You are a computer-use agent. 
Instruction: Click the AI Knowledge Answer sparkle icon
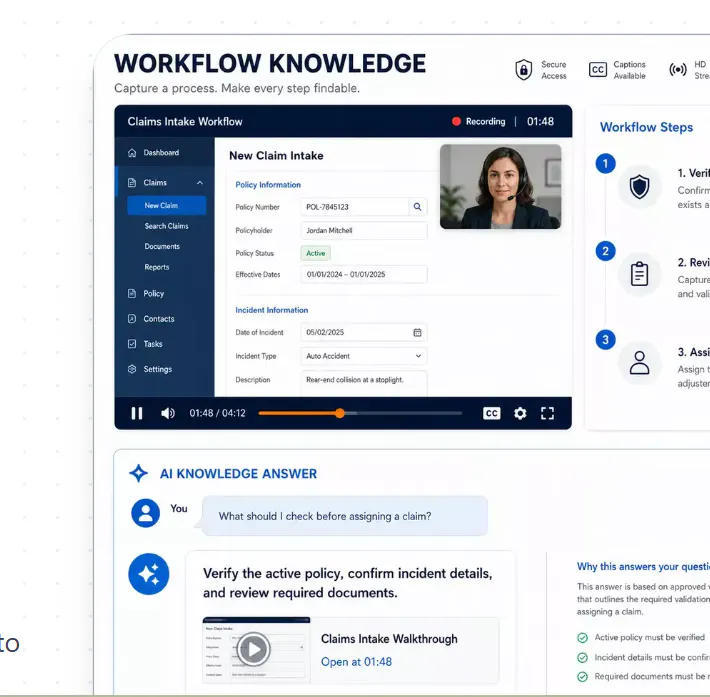(x=139, y=473)
